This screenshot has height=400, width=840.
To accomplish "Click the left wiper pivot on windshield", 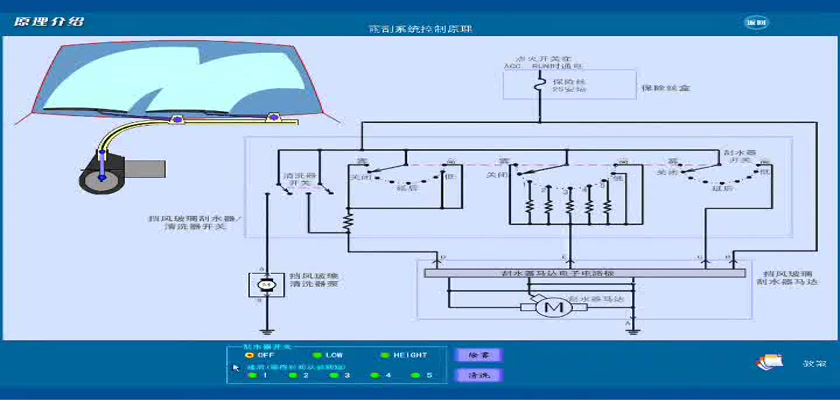I will coord(177,119).
